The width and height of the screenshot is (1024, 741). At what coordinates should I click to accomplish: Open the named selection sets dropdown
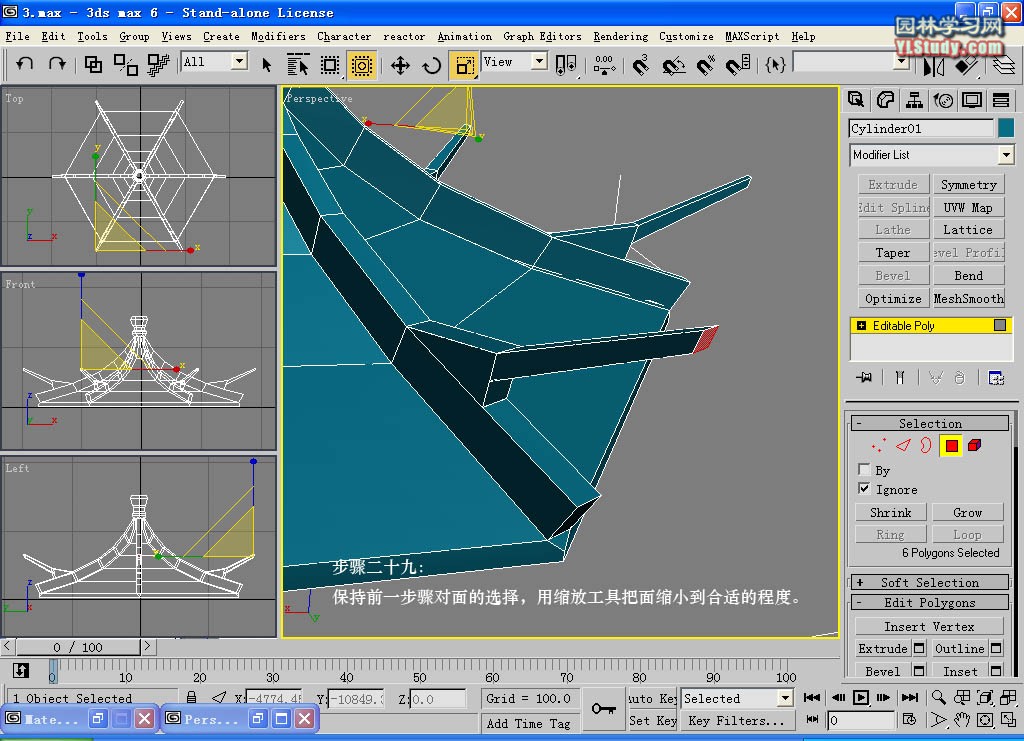[901, 62]
